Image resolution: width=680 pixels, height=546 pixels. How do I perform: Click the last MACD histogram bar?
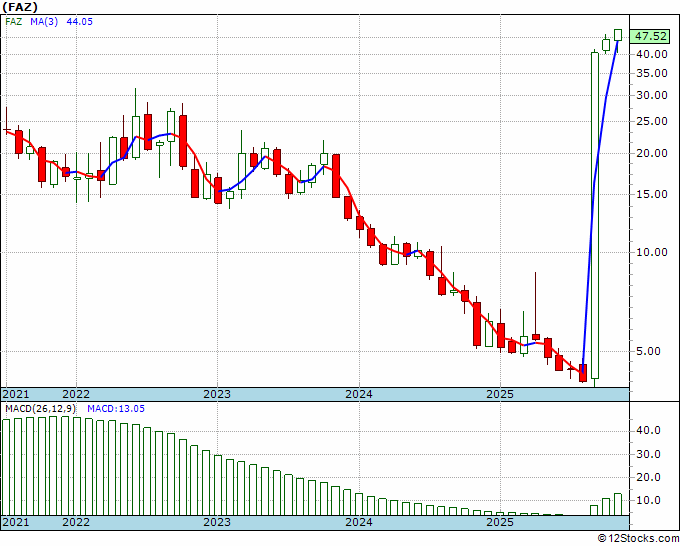pos(618,504)
